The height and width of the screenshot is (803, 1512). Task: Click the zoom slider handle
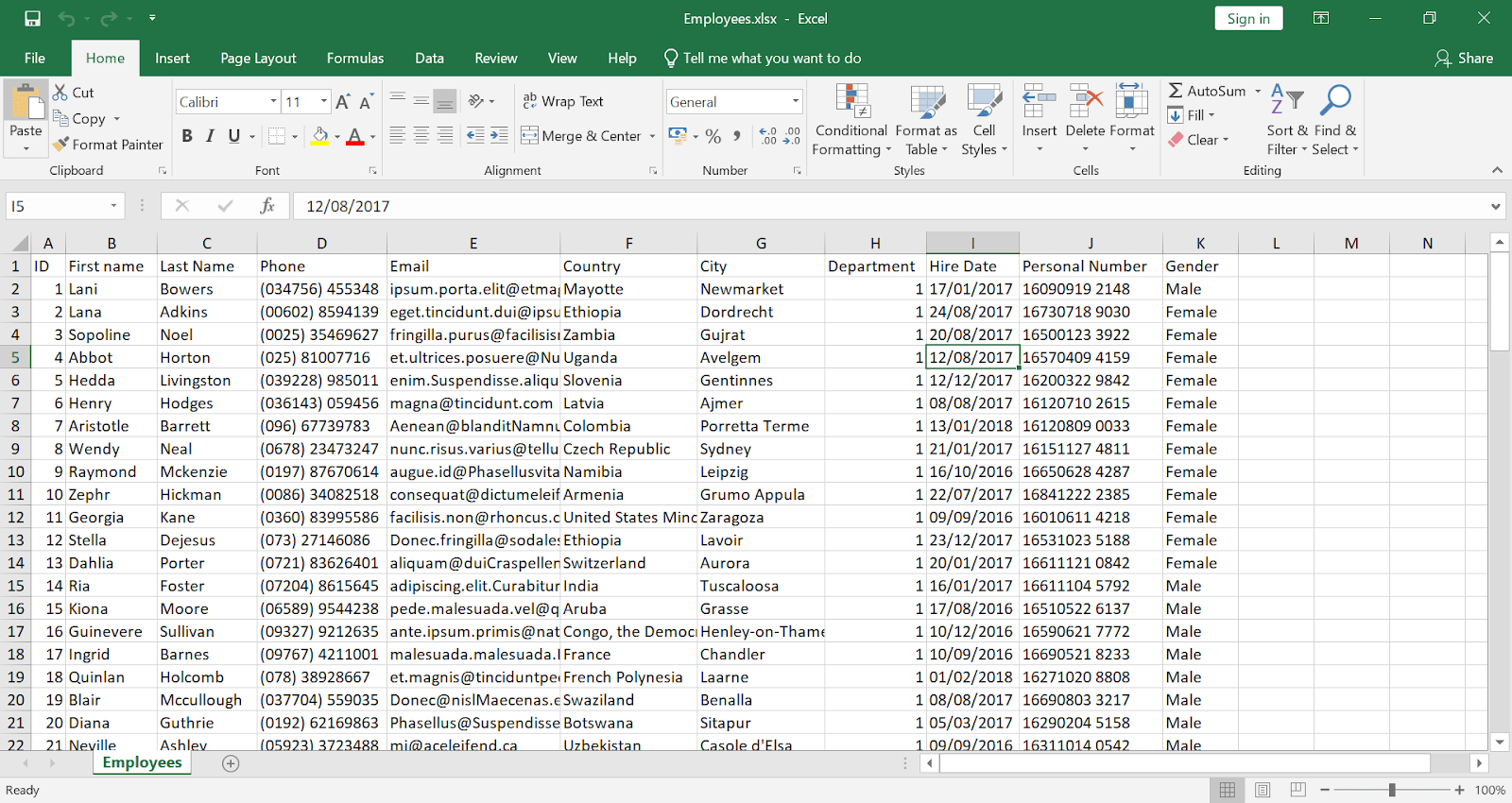click(1391, 790)
